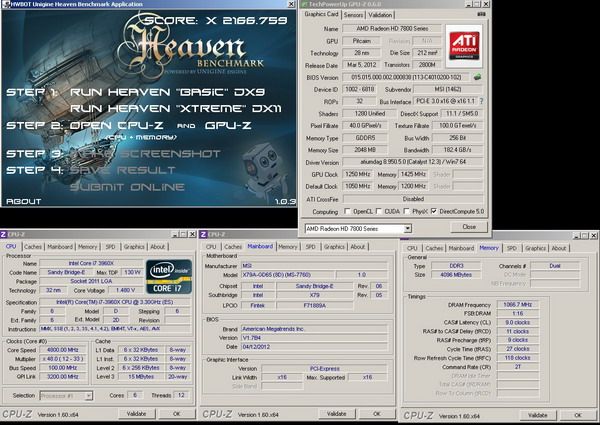Click GPU-Z link in Heaven step 2
This screenshot has height=425, width=600.
[x=228, y=125]
